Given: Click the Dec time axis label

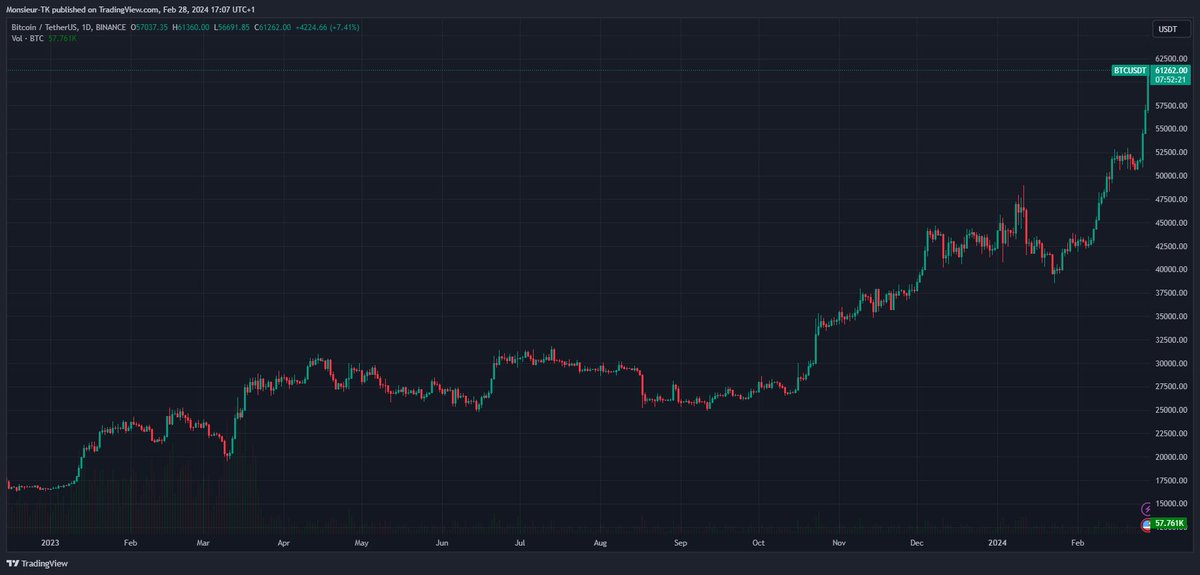Looking at the screenshot, I should coord(917,541).
